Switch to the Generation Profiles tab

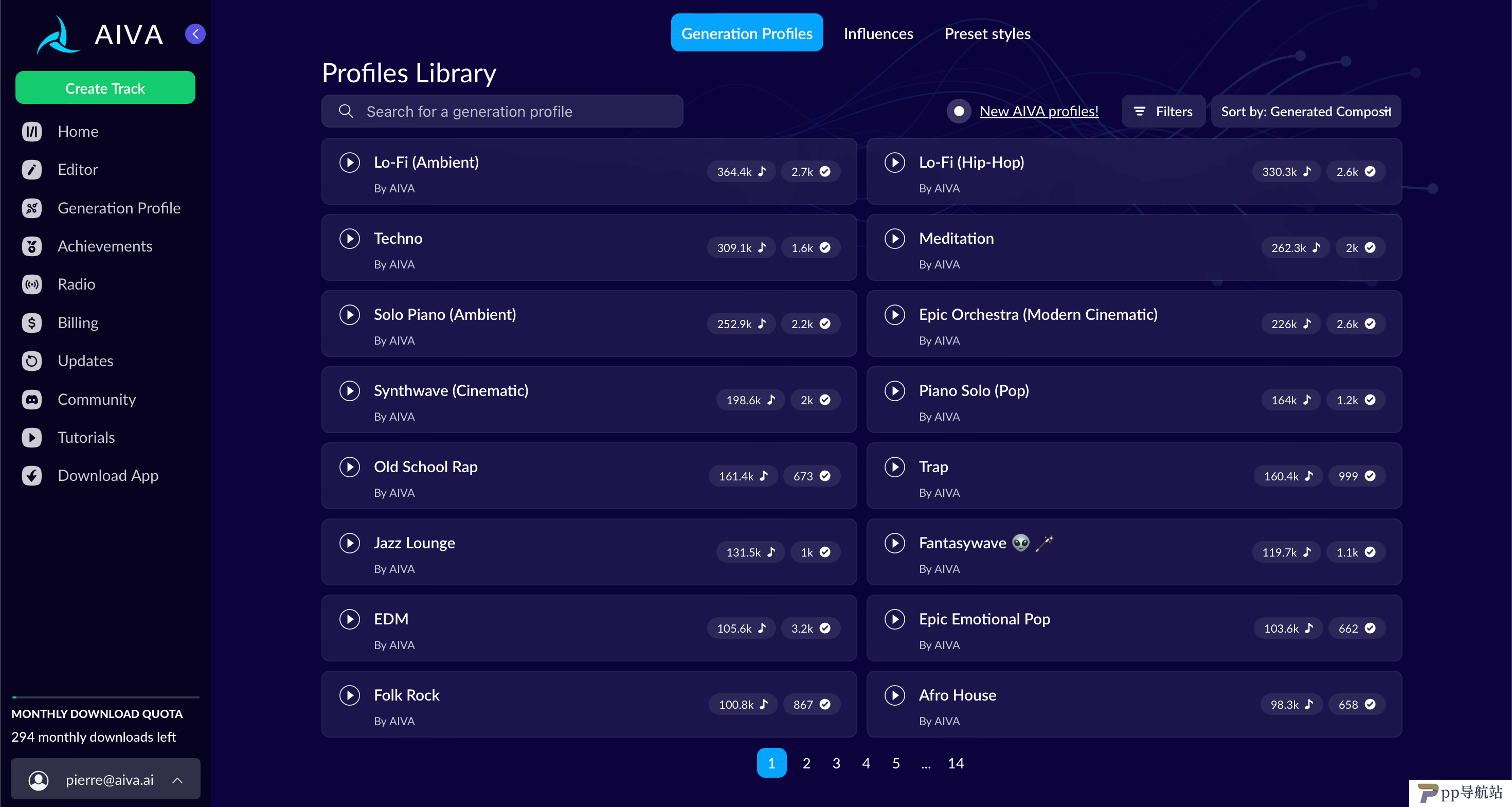[x=747, y=33]
